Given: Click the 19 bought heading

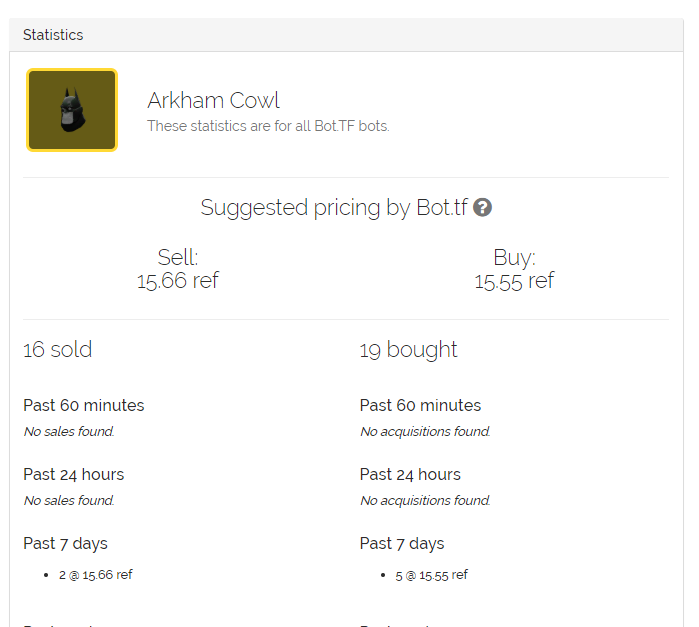Looking at the screenshot, I should (x=408, y=349).
